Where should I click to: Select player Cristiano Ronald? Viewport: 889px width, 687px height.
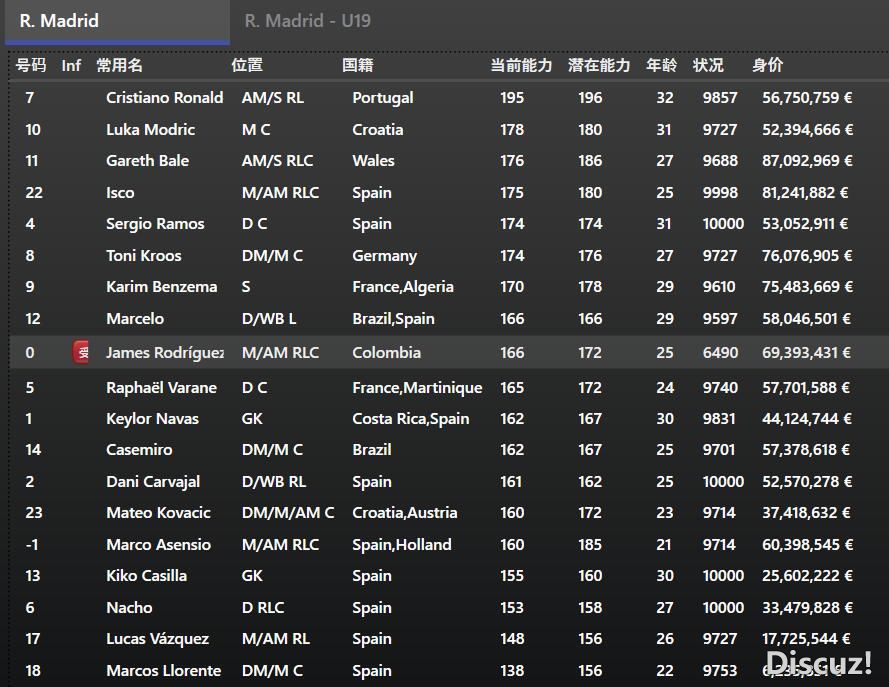point(164,97)
